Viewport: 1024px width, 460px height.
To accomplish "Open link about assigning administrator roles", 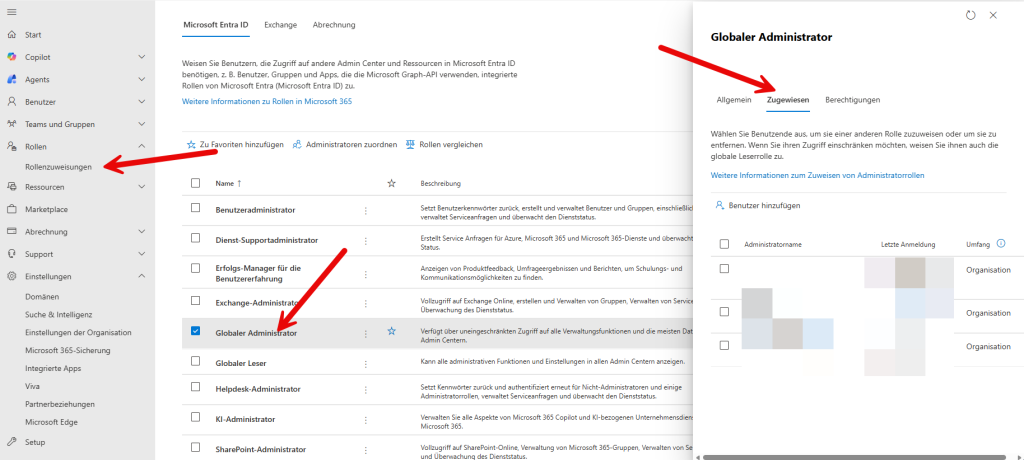I will 817,175.
